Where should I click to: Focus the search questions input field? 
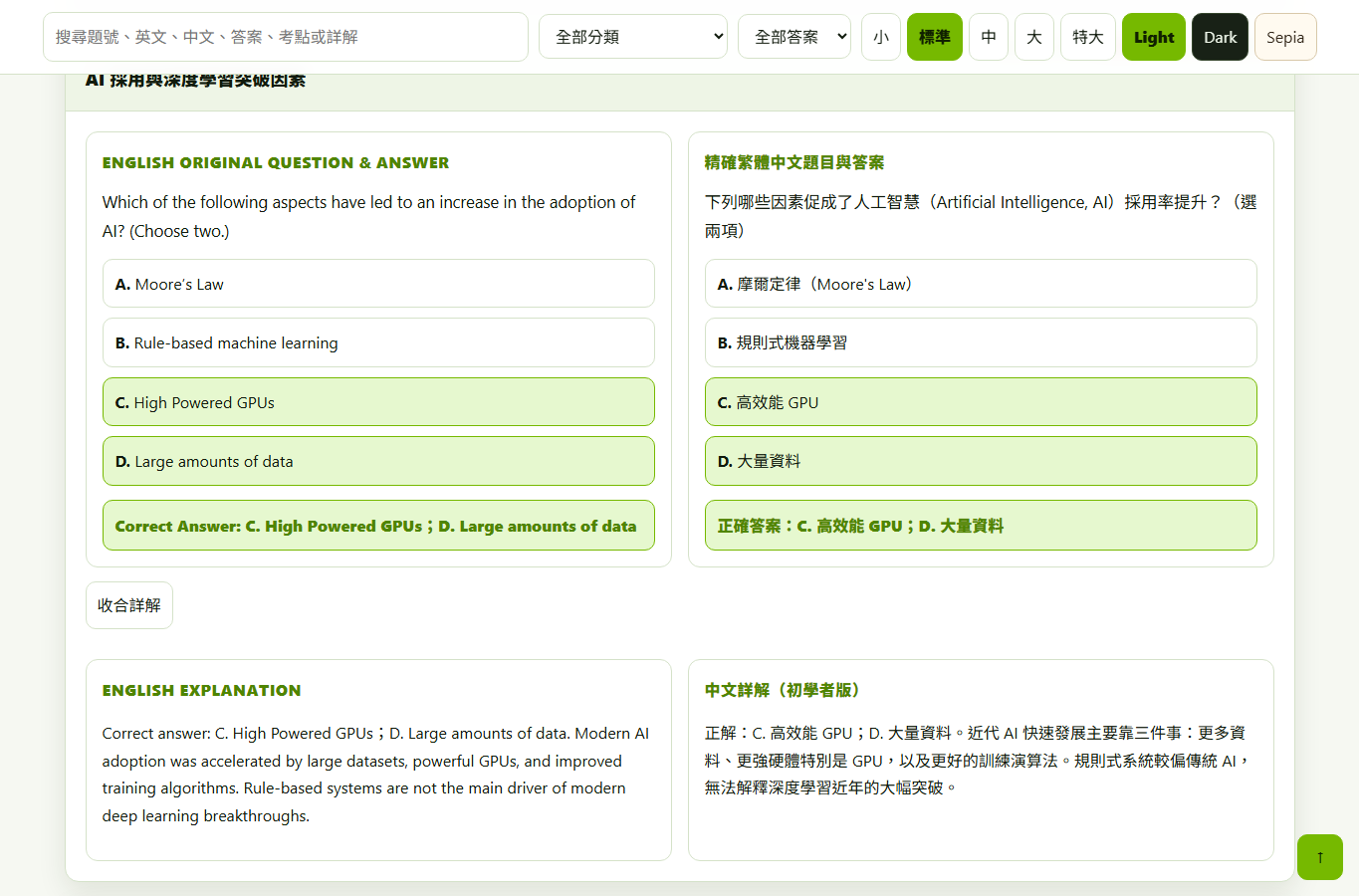[x=286, y=37]
